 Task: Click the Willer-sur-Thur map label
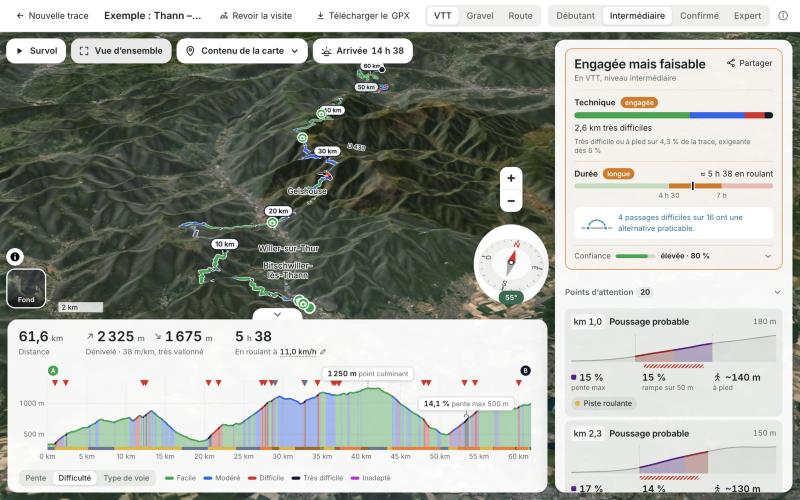pos(288,248)
